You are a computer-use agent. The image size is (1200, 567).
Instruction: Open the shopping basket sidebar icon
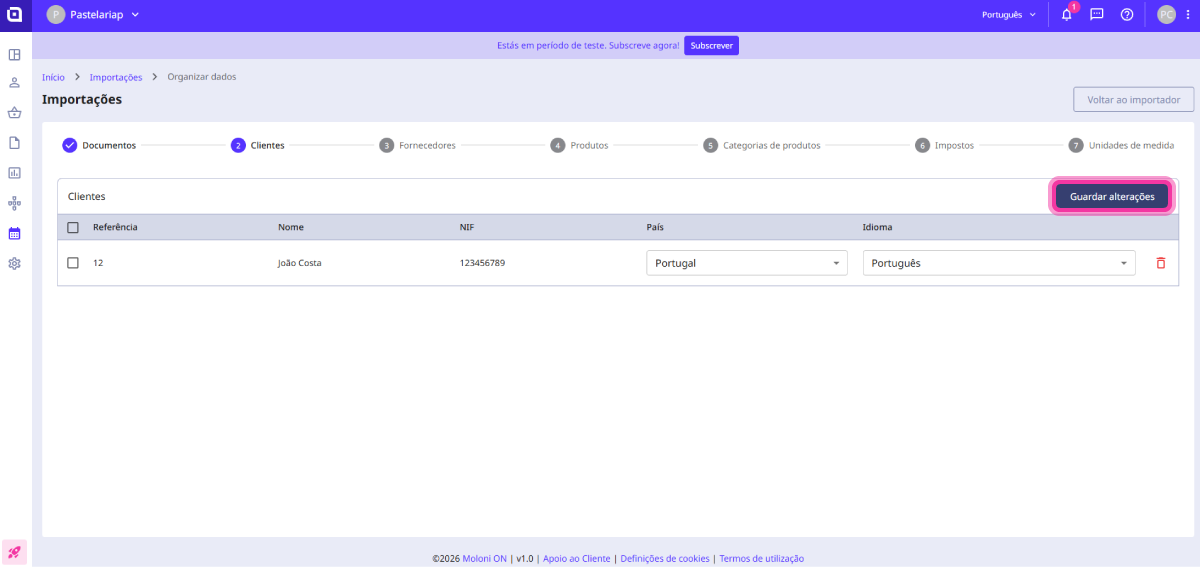click(x=15, y=113)
